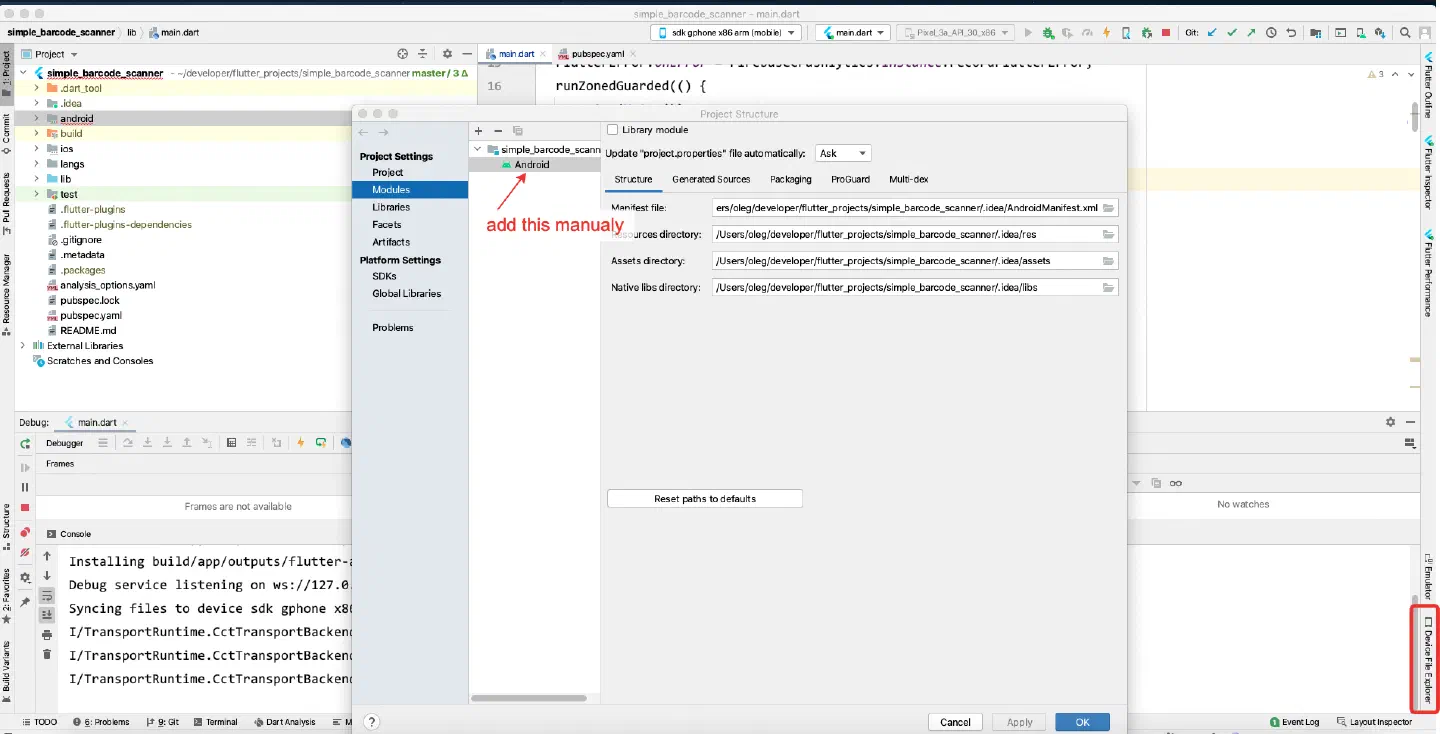This screenshot has width=1440, height=734.
Task: Browse for the Native libs directory folder icon
Action: [x=1108, y=287]
